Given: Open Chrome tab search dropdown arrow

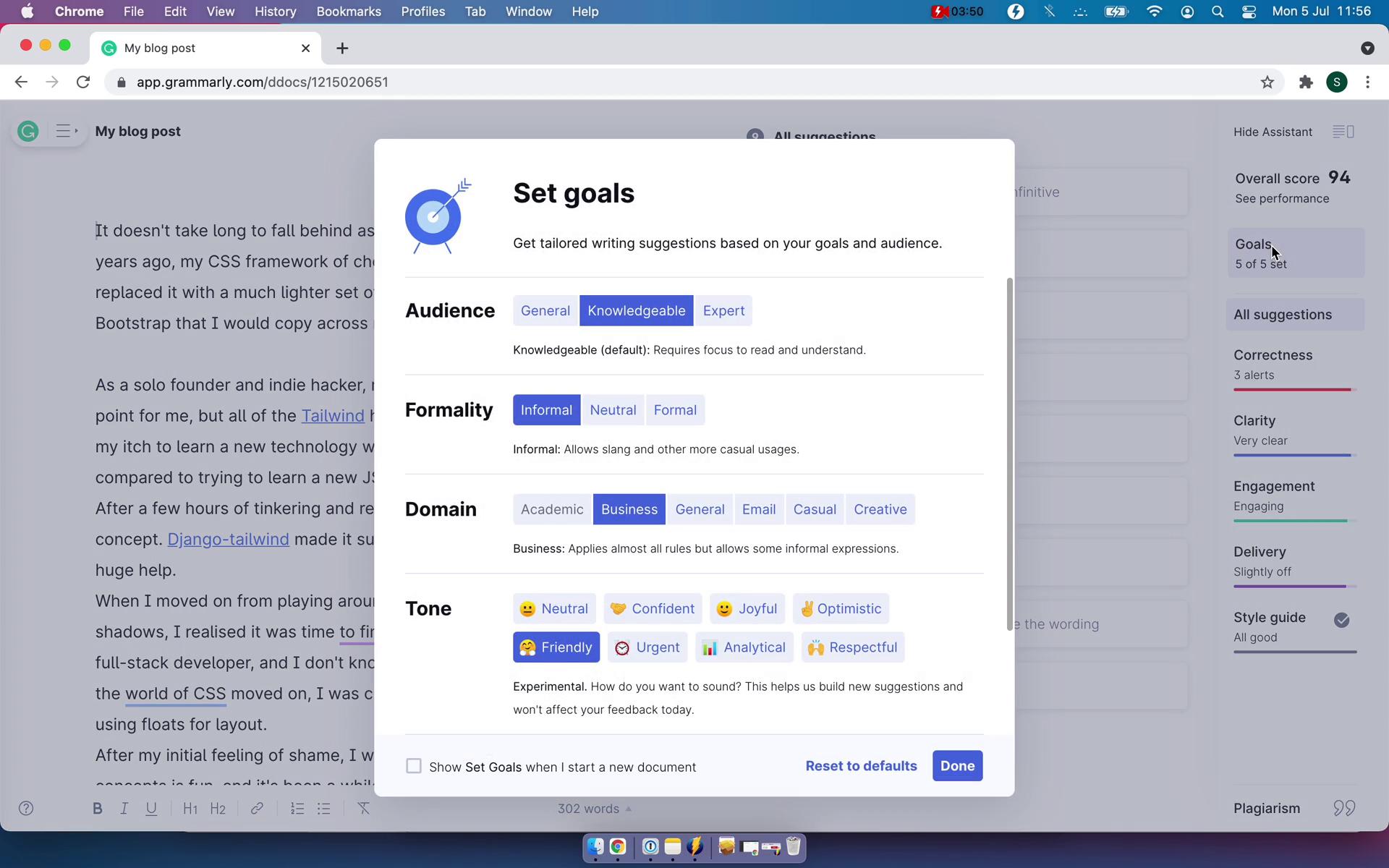Looking at the screenshot, I should coord(1367,48).
